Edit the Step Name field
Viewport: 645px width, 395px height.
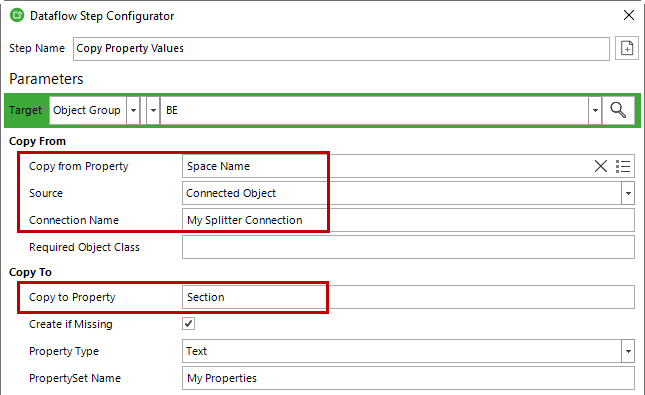coord(341,49)
